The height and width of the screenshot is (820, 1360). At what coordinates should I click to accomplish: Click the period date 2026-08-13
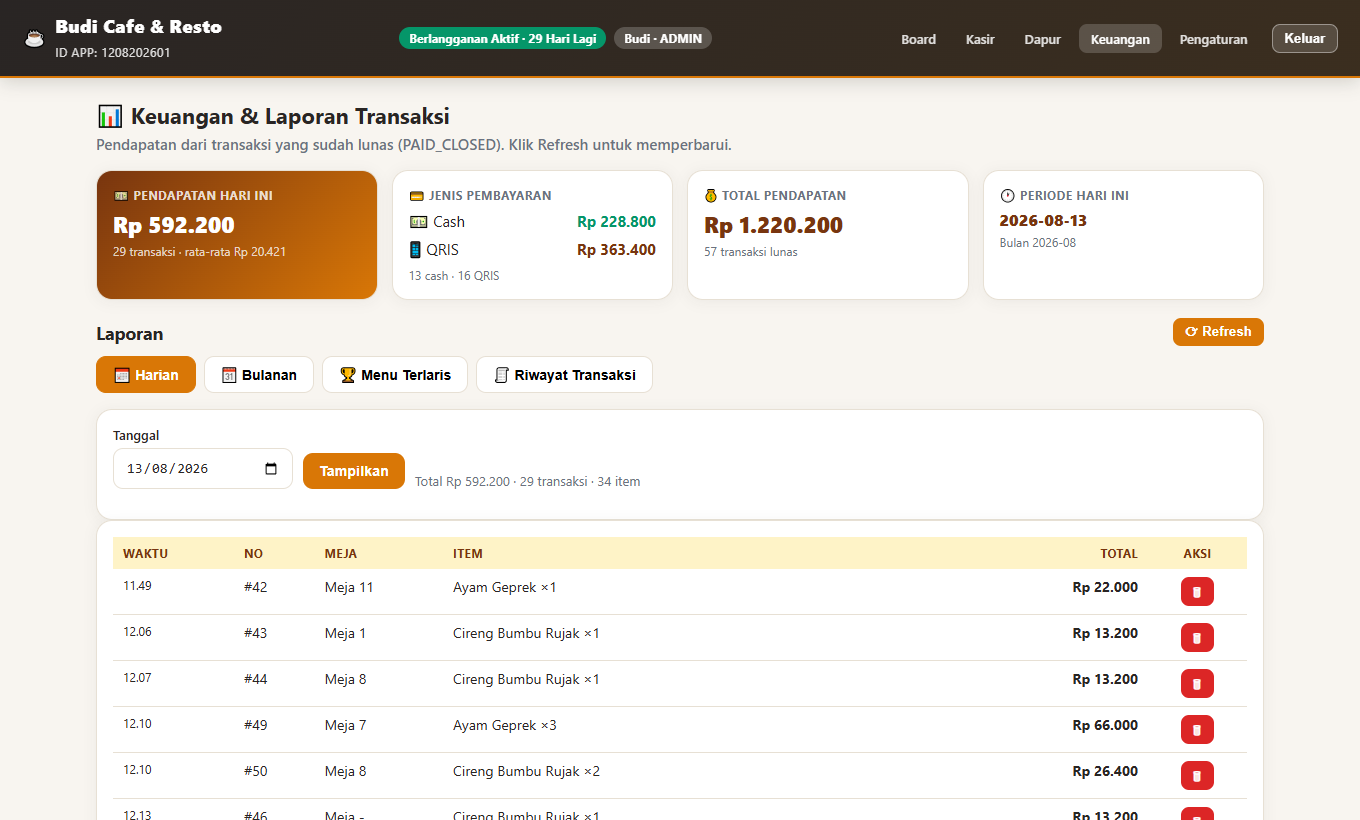pyautogui.click(x=1043, y=221)
